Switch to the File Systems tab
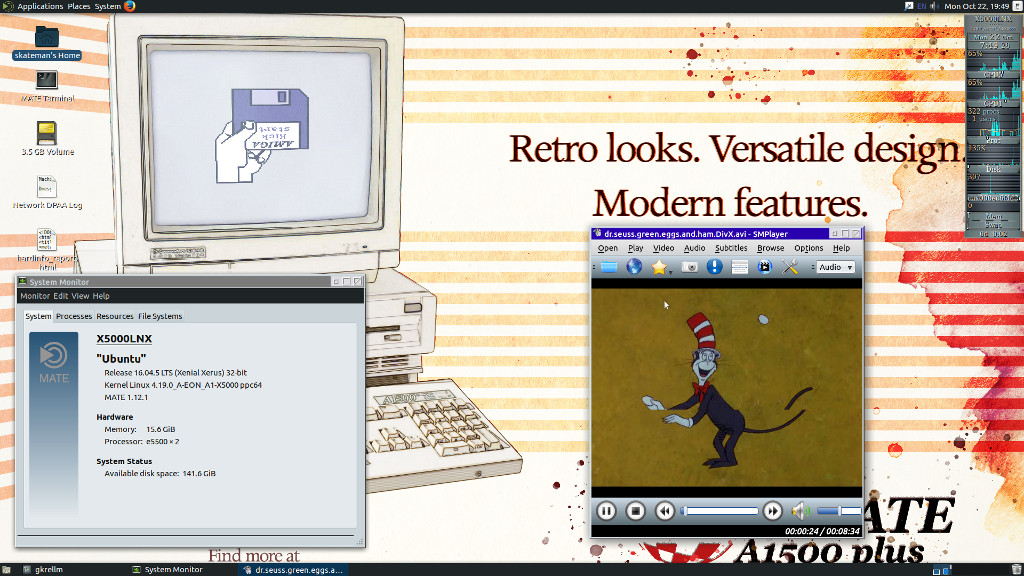Image resolution: width=1024 pixels, height=576 pixels. point(160,316)
